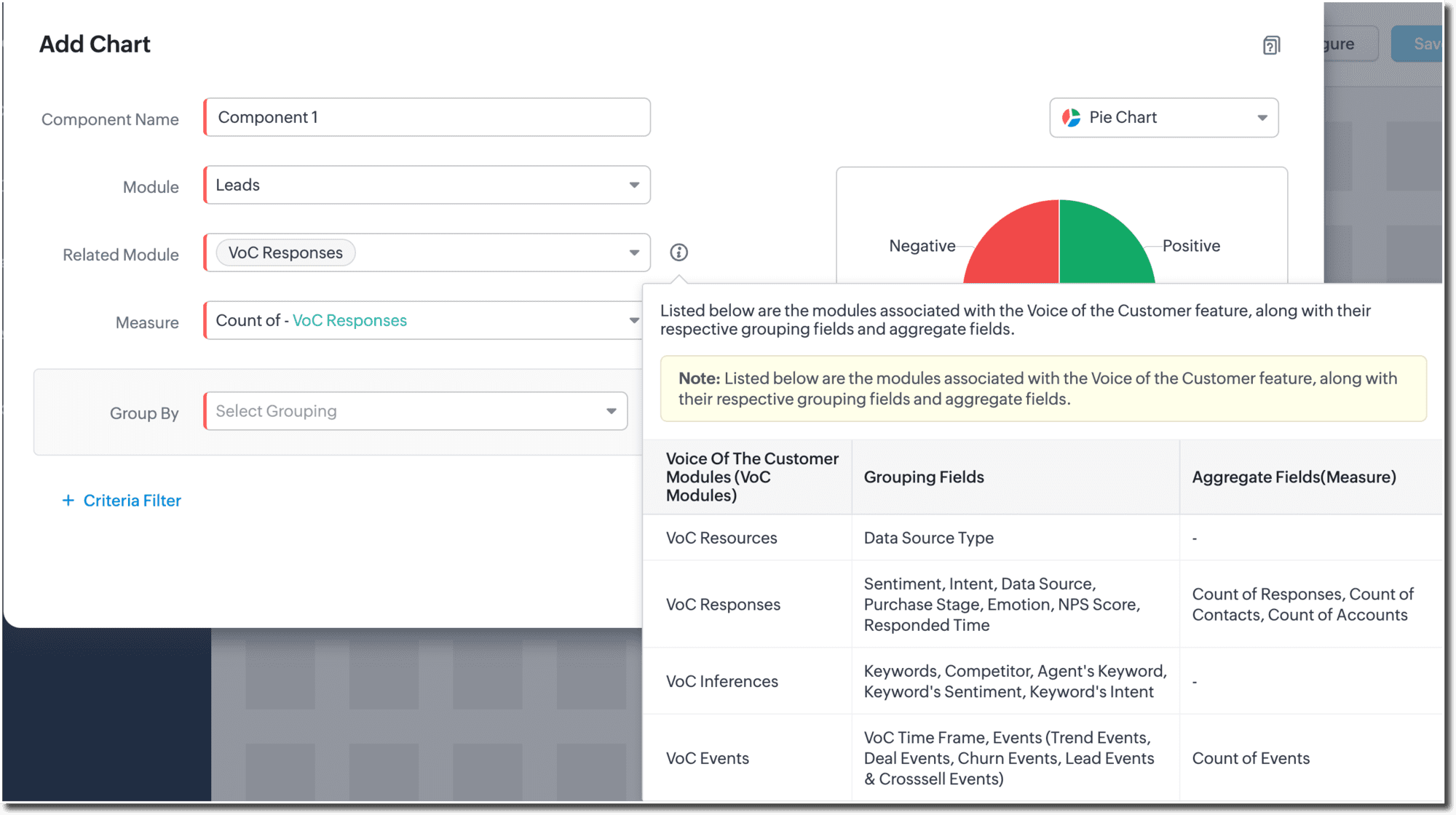The width and height of the screenshot is (1456, 815).
Task: Click the VoC Responses tag chip
Action: [x=285, y=253]
